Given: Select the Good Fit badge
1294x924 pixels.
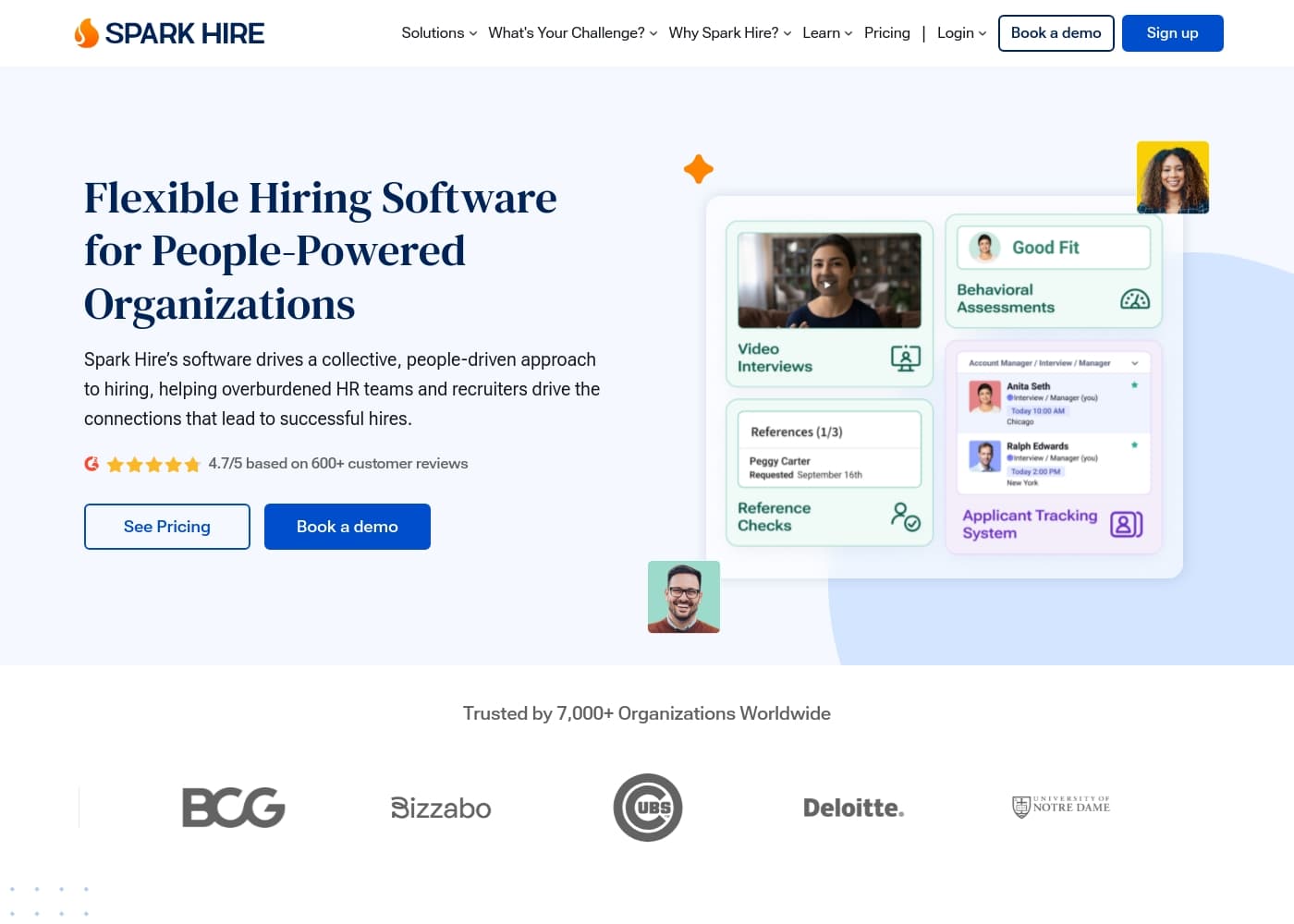Looking at the screenshot, I should pos(1054,248).
